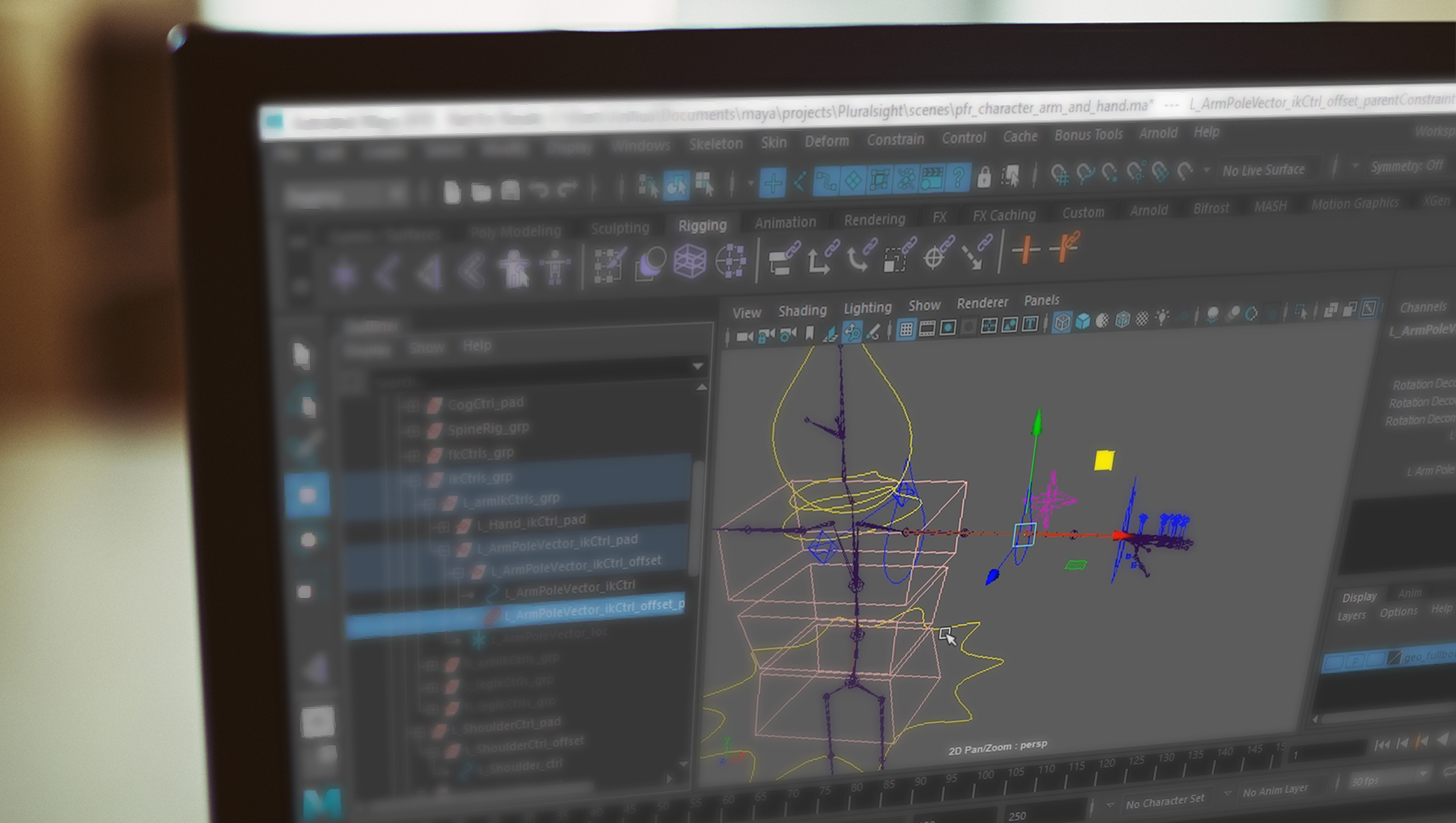
Task: Click the undo arrow icon
Action: (x=539, y=190)
